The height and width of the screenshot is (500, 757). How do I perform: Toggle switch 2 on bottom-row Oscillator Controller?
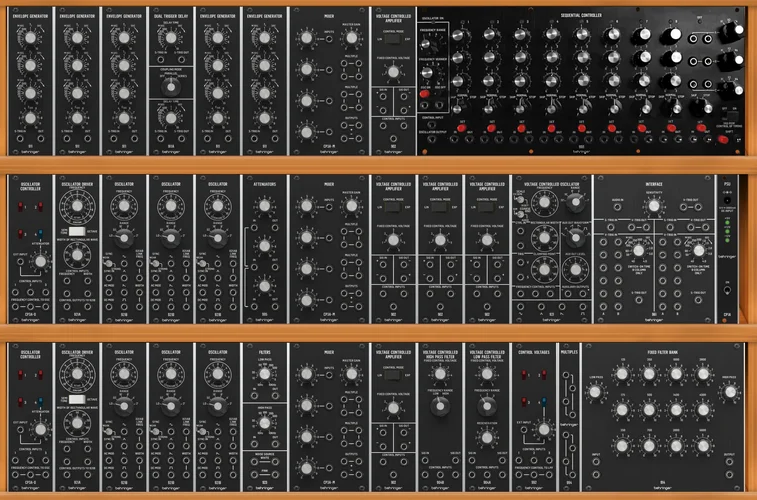(x=41, y=375)
